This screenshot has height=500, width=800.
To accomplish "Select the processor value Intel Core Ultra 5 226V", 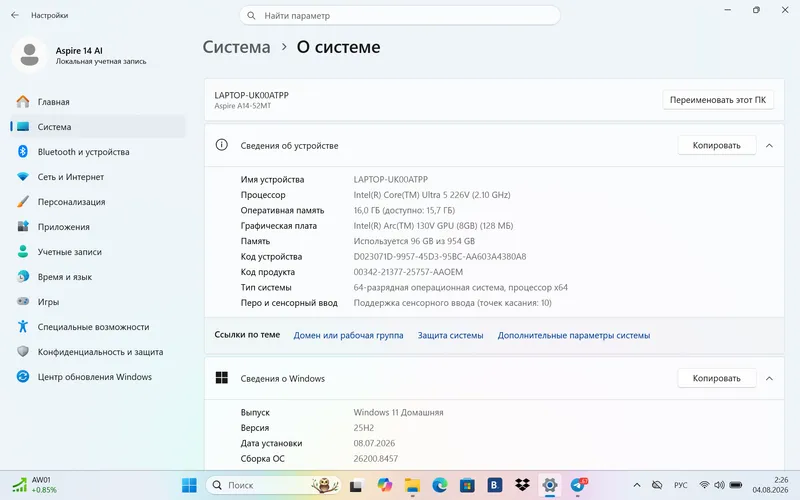I will pos(432,195).
